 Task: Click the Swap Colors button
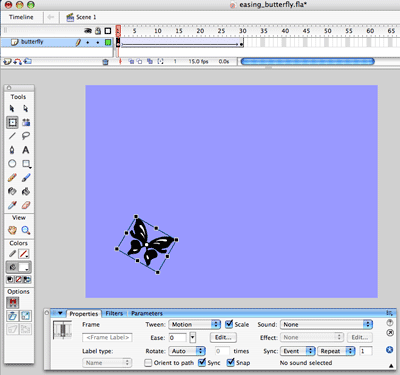pos(27,279)
